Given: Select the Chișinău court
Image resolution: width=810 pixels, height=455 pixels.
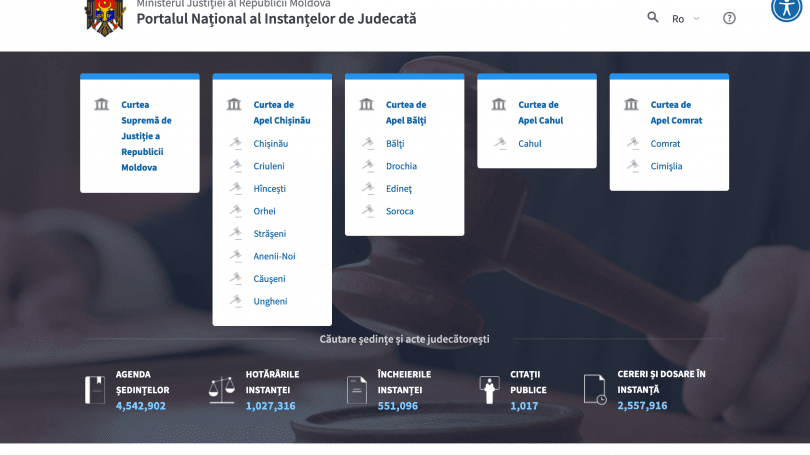Looking at the screenshot, I should point(271,144).
